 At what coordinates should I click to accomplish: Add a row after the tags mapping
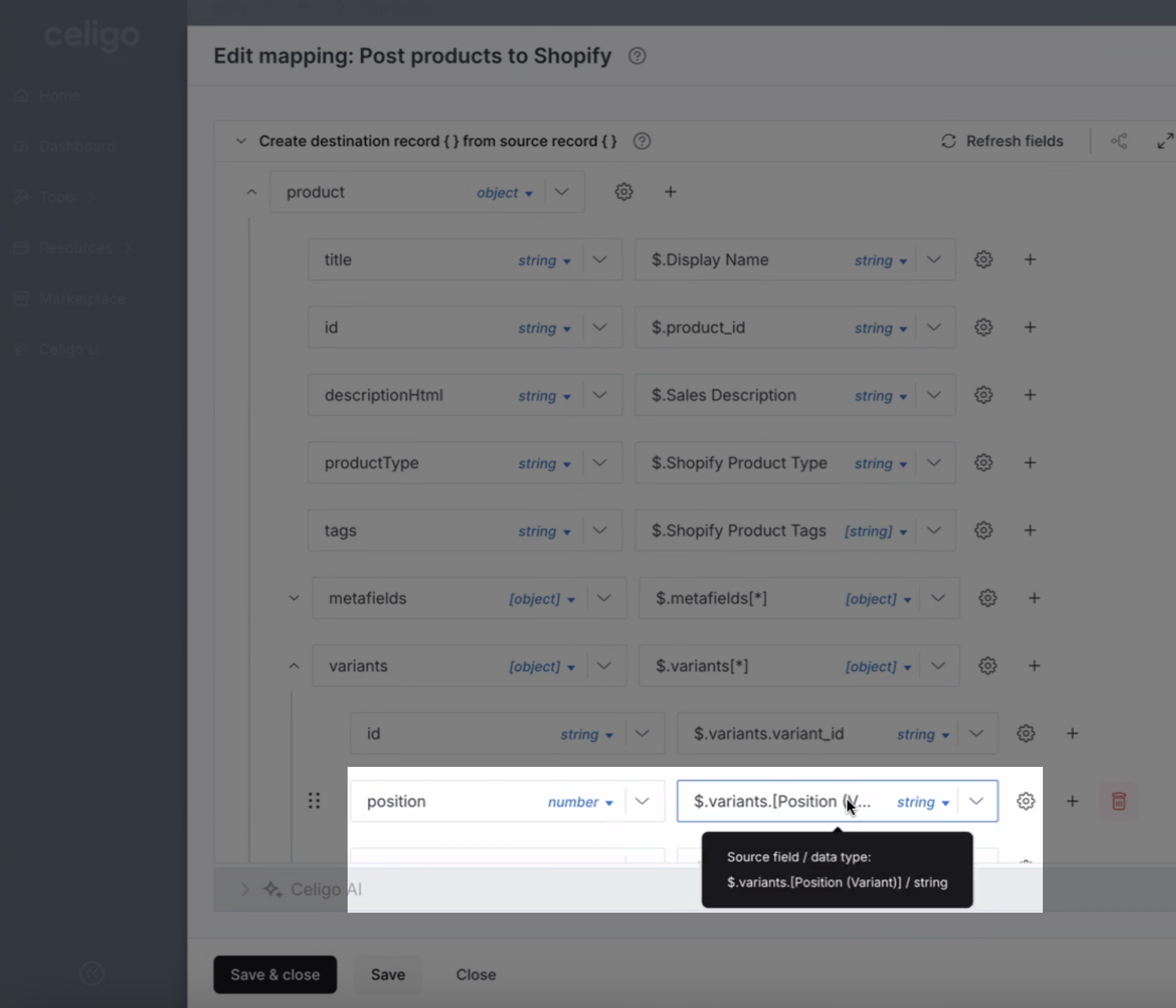point(1030,530)
